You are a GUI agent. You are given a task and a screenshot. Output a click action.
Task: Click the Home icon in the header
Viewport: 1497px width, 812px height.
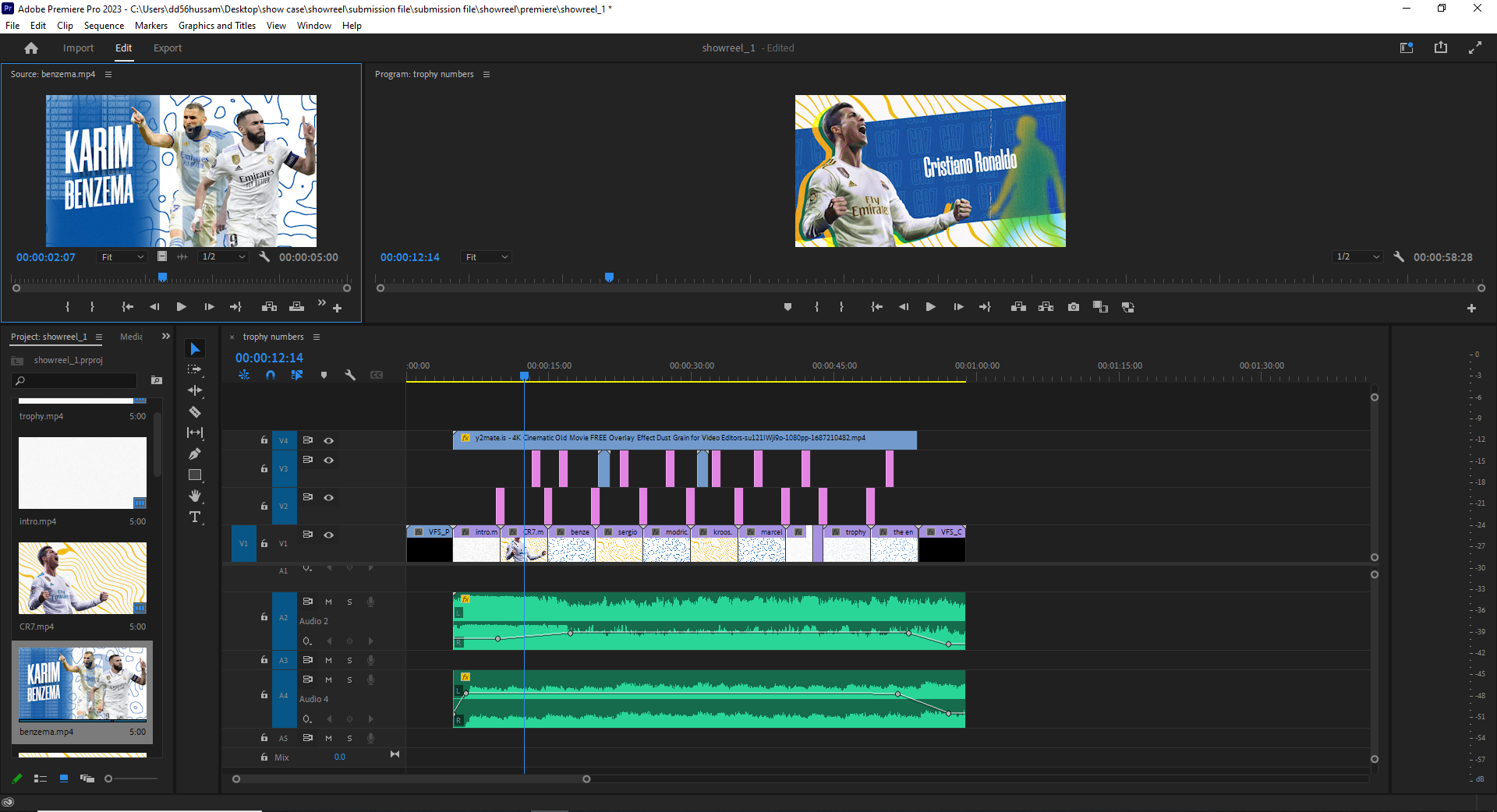[x=31, y=48]
